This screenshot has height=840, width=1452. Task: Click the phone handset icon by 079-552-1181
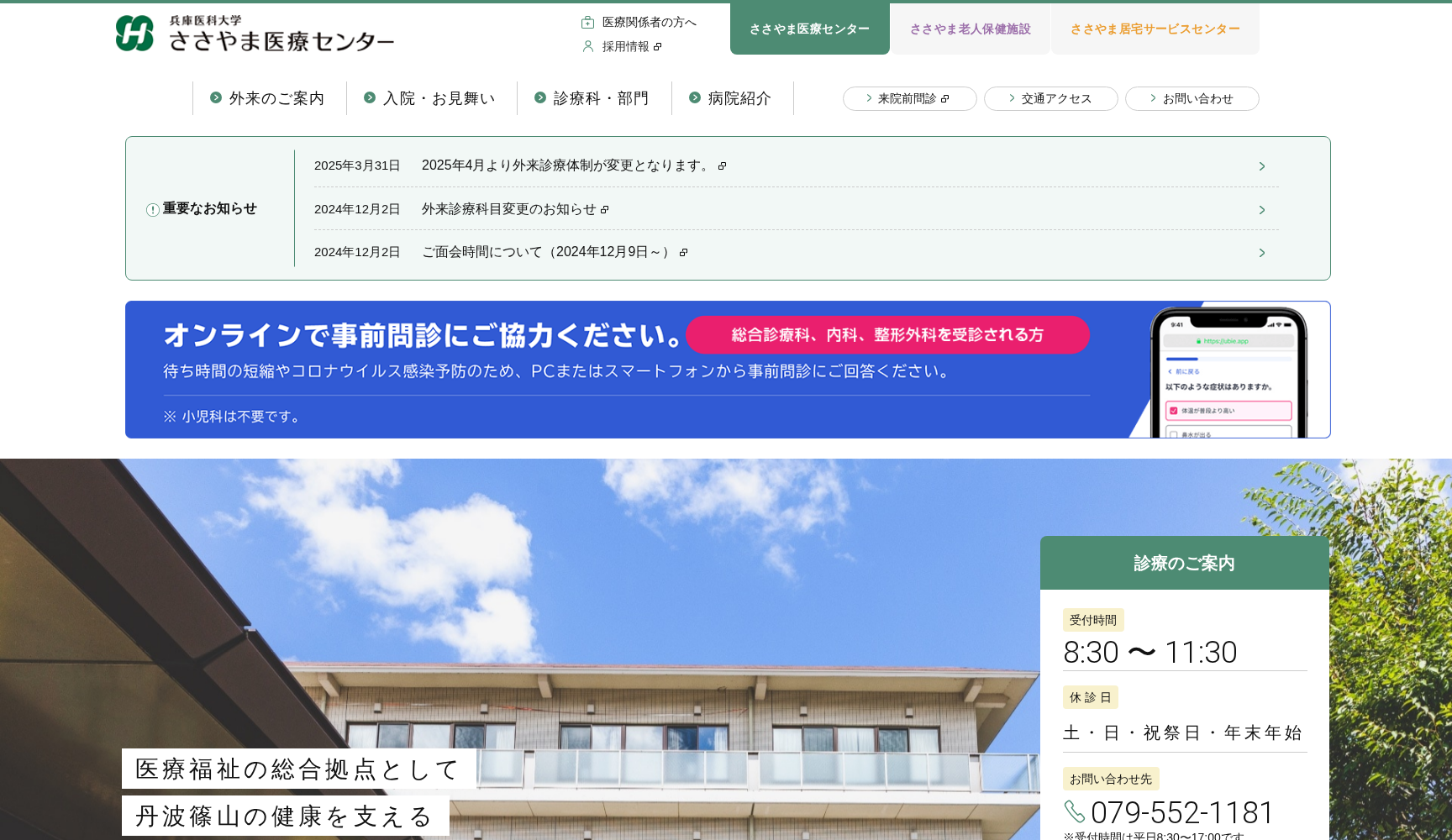click(1075, 811)
